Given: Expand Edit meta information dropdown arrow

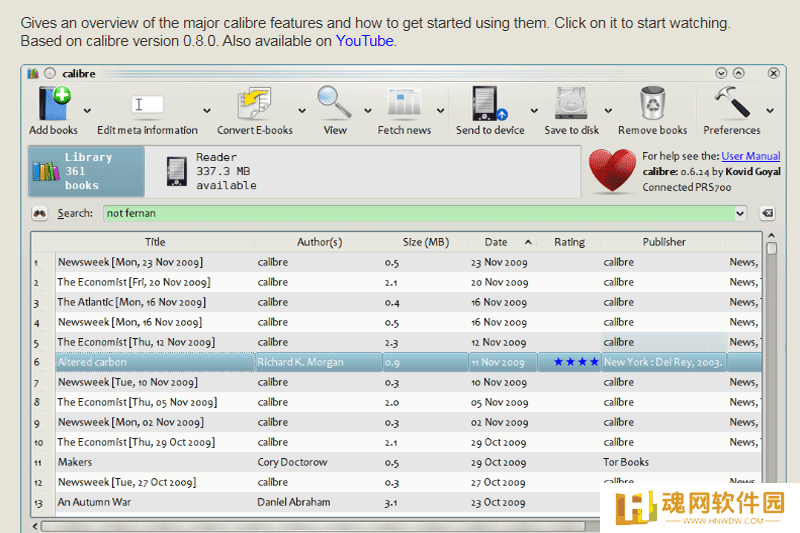Looking at the screenshot, I should tap(207, 111).
